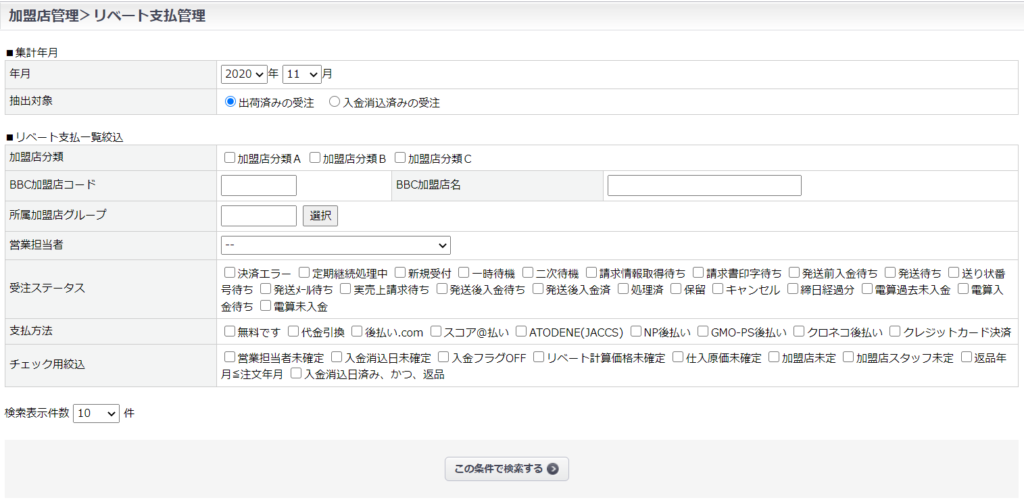Viewport: 1024px width, 500px height.
Task: Check the 営業担当者未確定 filter checkbox
Action: point(231,357)
